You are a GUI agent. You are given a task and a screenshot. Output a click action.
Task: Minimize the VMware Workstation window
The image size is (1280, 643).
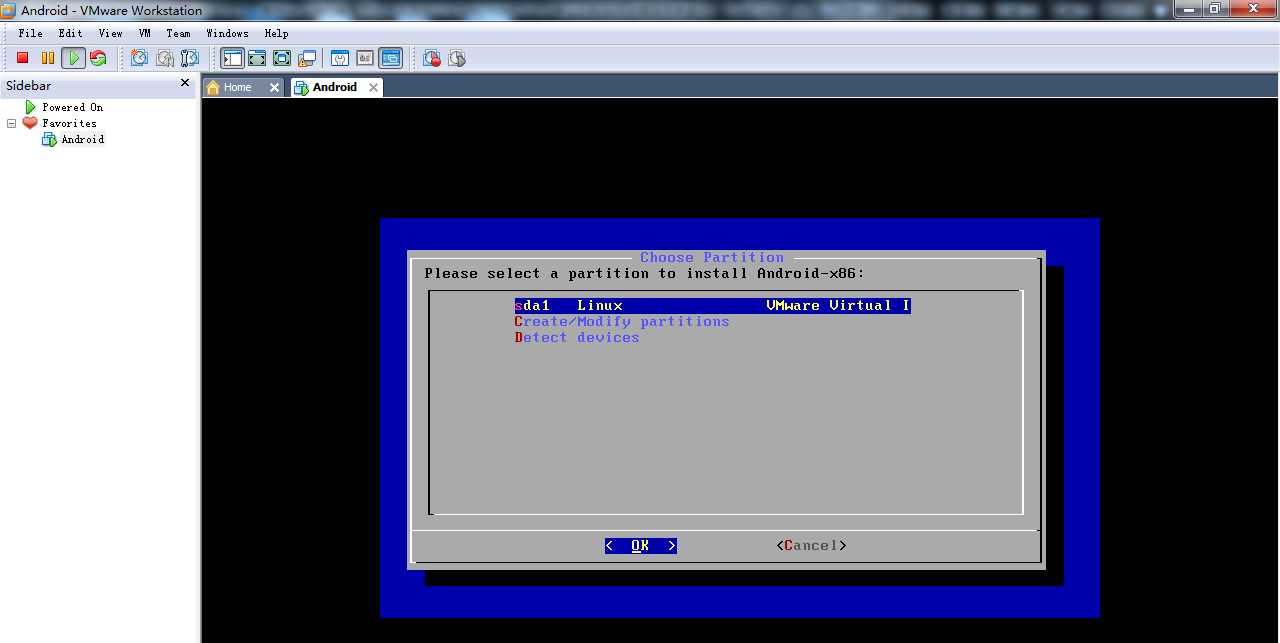[1188, 8]
